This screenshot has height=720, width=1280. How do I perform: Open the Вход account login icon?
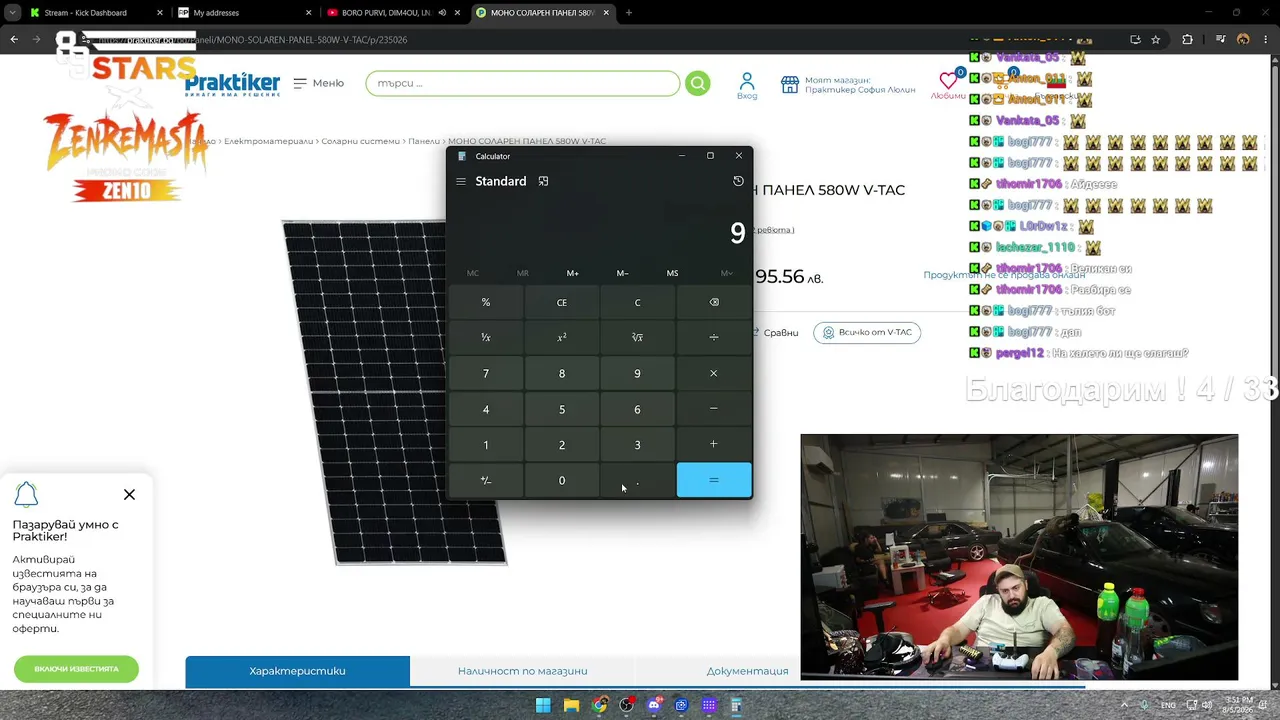coord(747,85)
